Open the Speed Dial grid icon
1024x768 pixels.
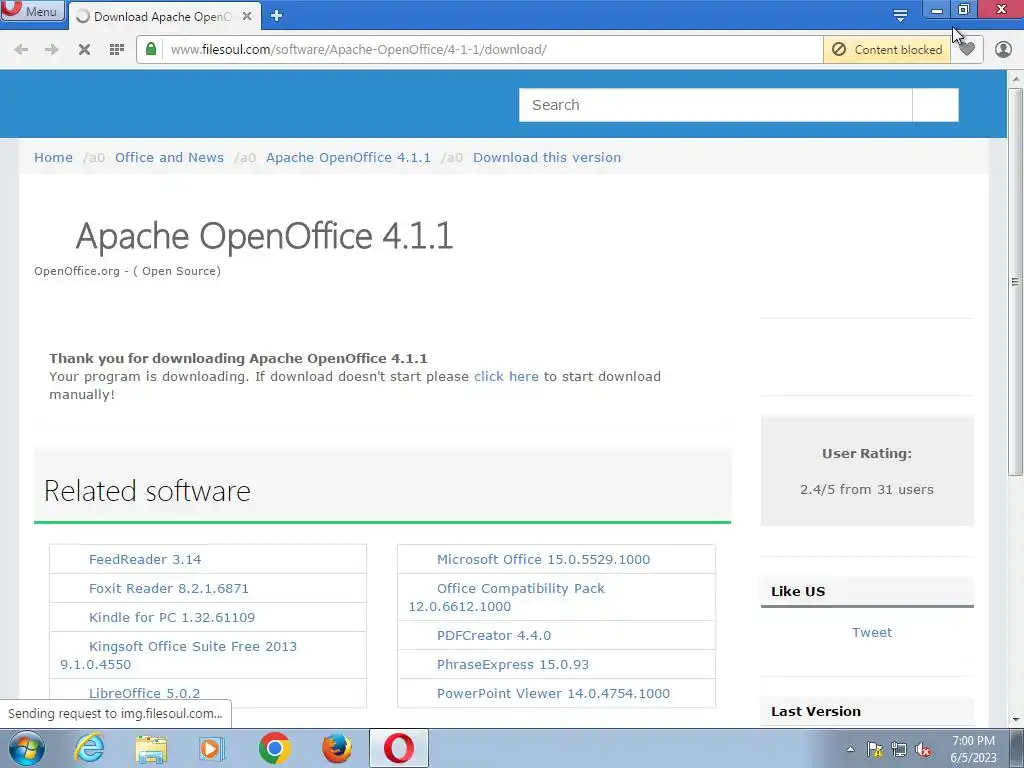(x=117, y=50)
